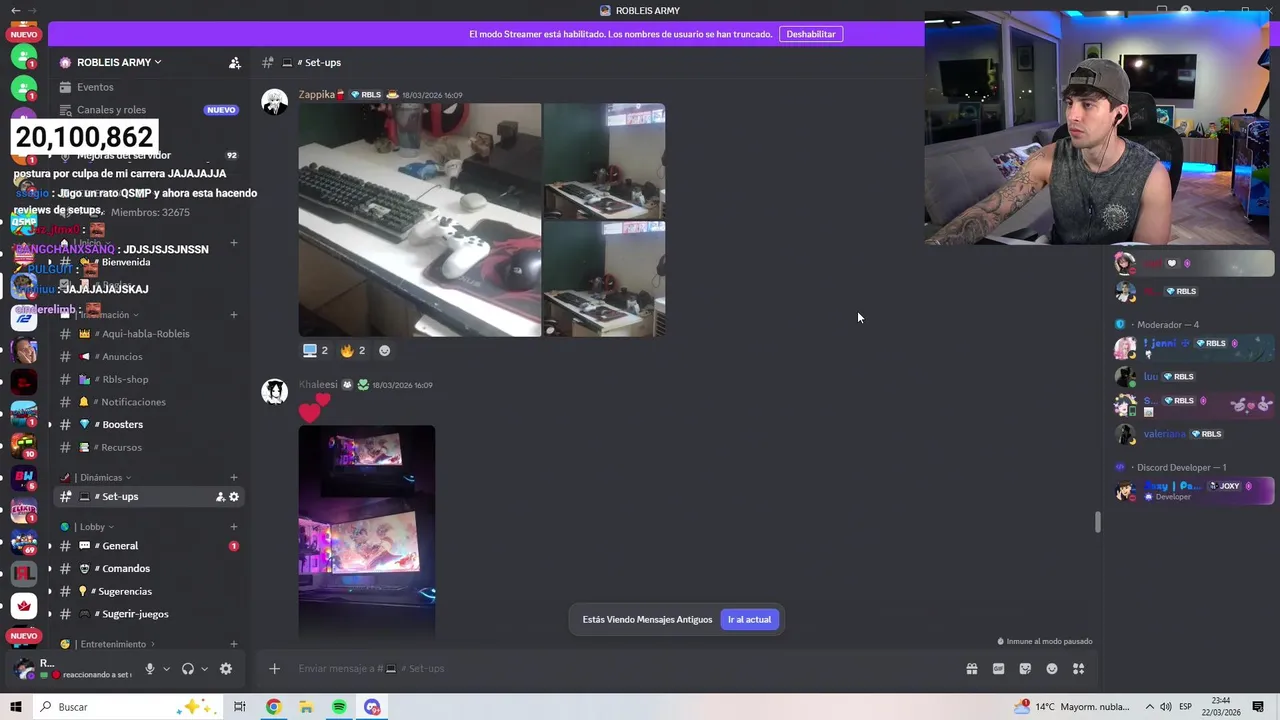Click the Discord icon in the taskbar
The width and height of the screenshot is (1280, 720).
point(372,707)
